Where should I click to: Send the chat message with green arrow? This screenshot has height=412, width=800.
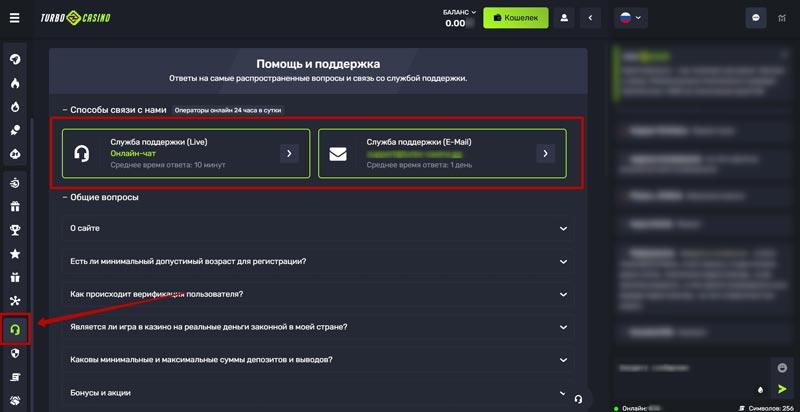click(x=782, y=390)
